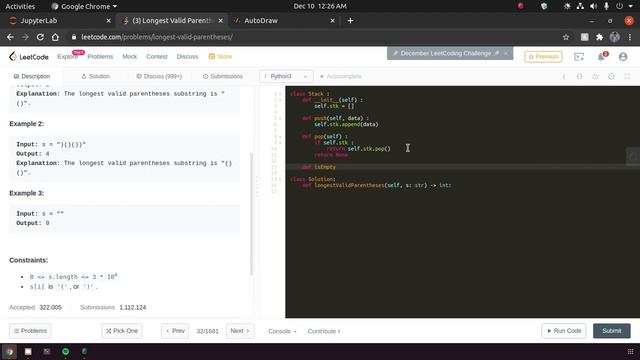This screenshot has height=360, width=640.
Task: Click the green shield tray icon
Action: [544, 6]
